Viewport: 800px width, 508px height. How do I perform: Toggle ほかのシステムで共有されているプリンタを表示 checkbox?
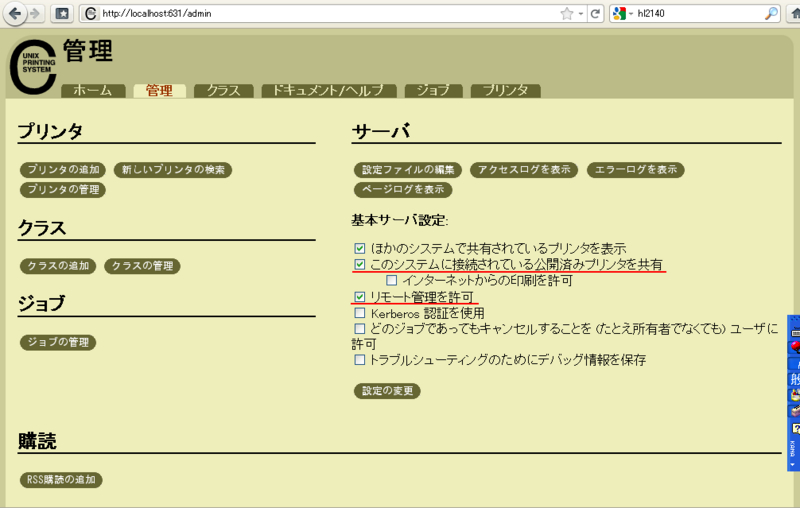360,248
